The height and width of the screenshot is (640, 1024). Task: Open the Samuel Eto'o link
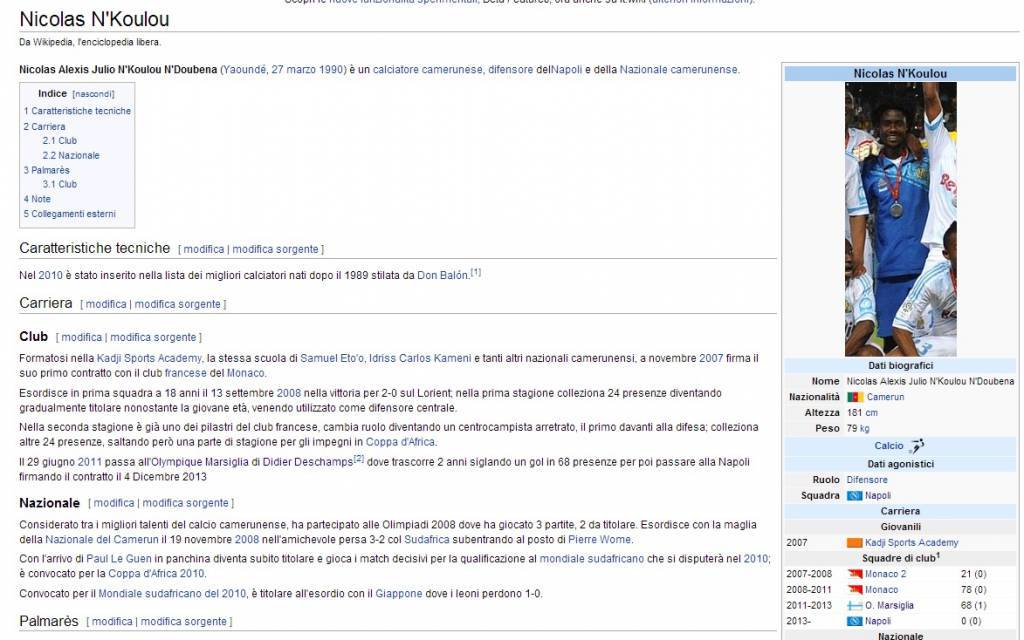pos(332,358)
